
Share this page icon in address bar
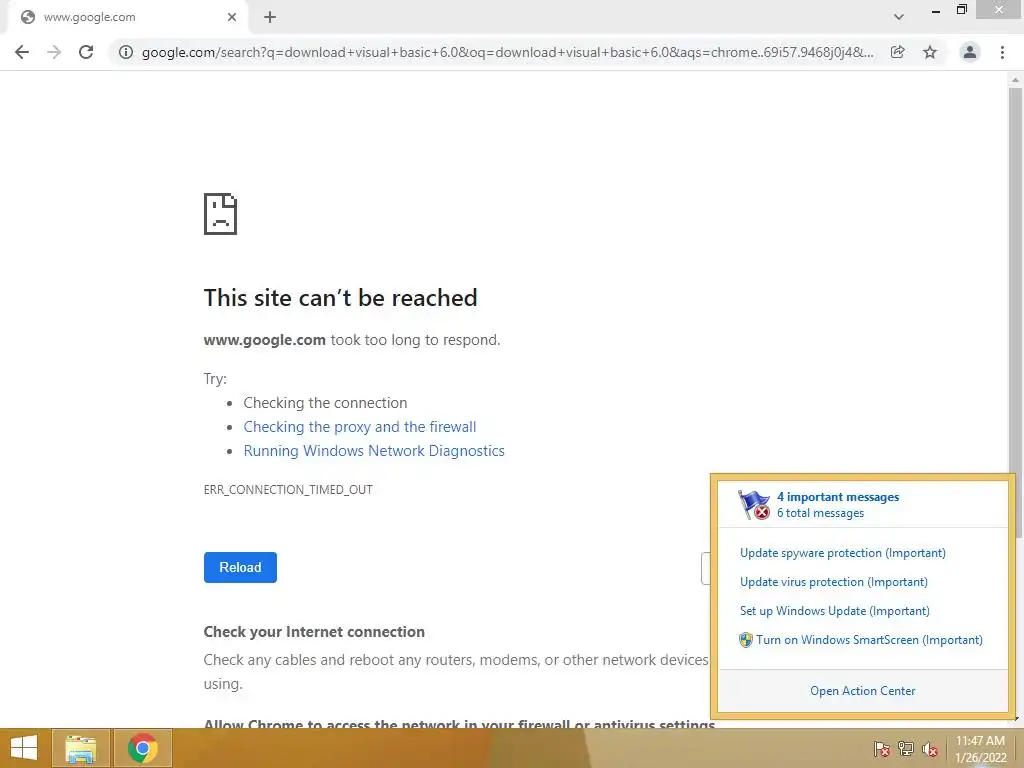[x=898, y=52]
